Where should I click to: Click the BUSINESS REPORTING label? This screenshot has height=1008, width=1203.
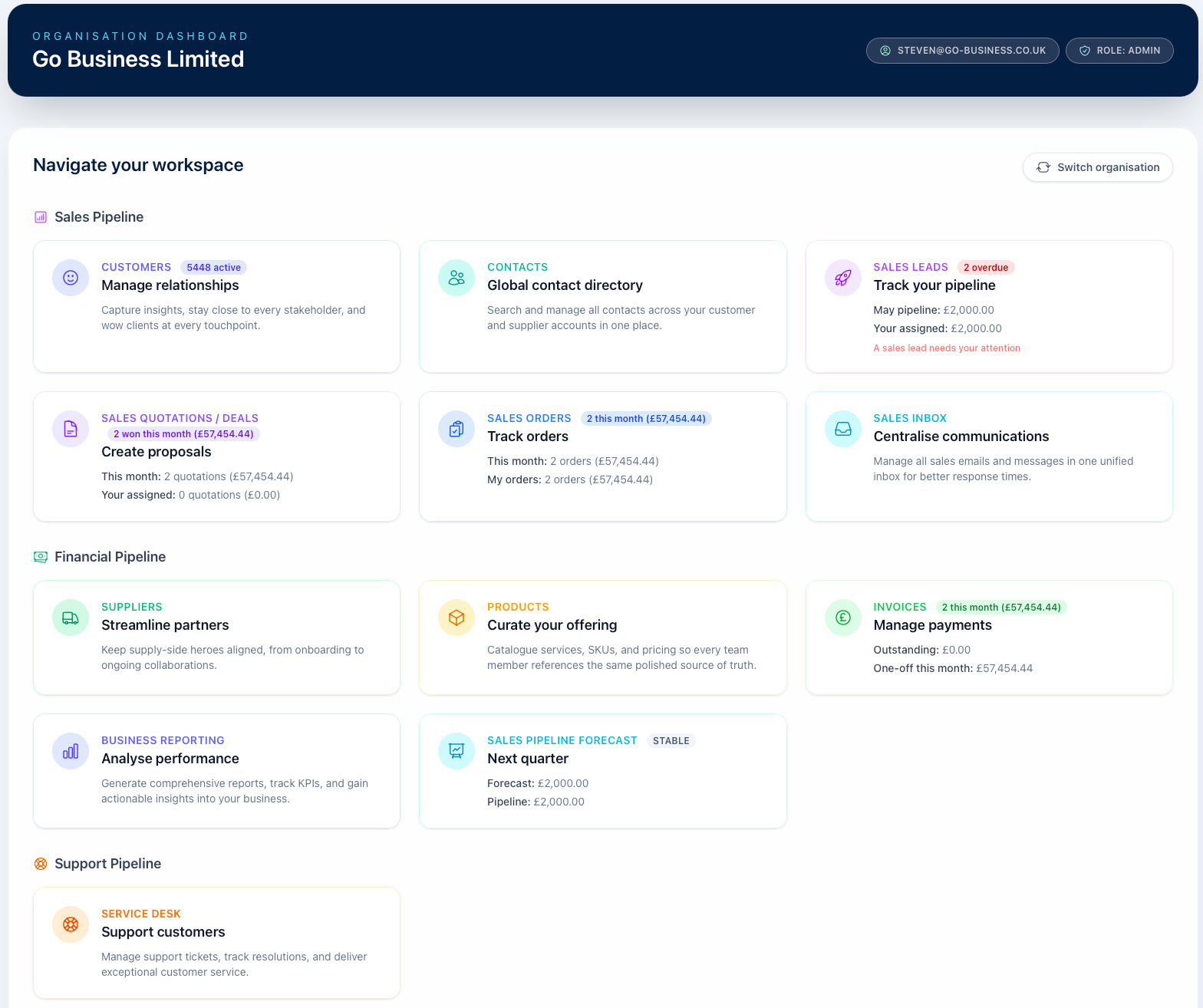[x=163, y=740]
